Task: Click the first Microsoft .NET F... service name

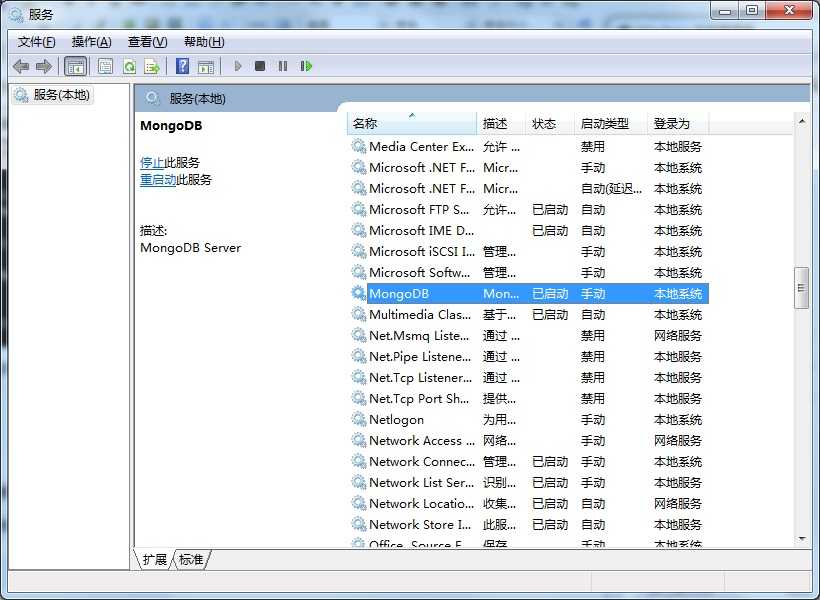Action: (x=422, y=167)
